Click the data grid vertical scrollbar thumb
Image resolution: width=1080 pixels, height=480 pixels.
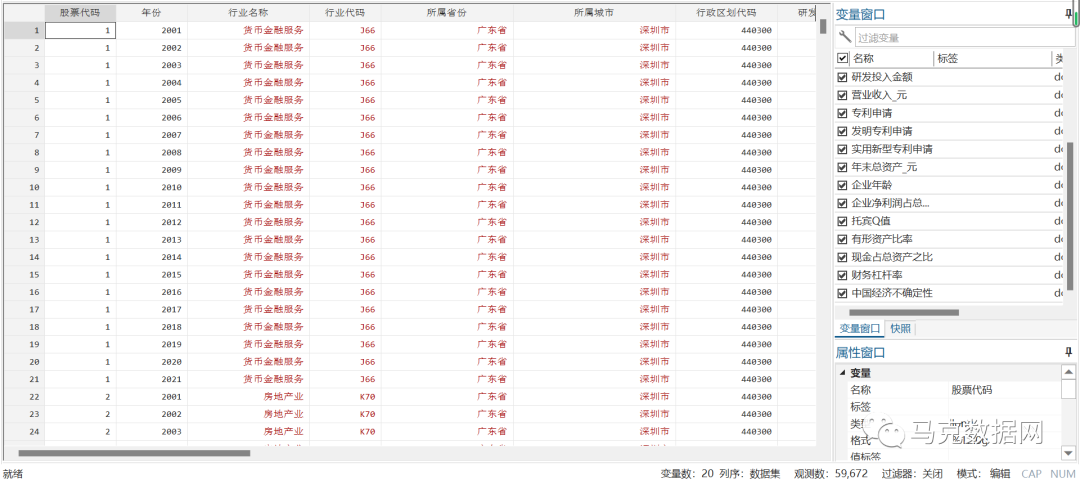(x=822, y=26)
